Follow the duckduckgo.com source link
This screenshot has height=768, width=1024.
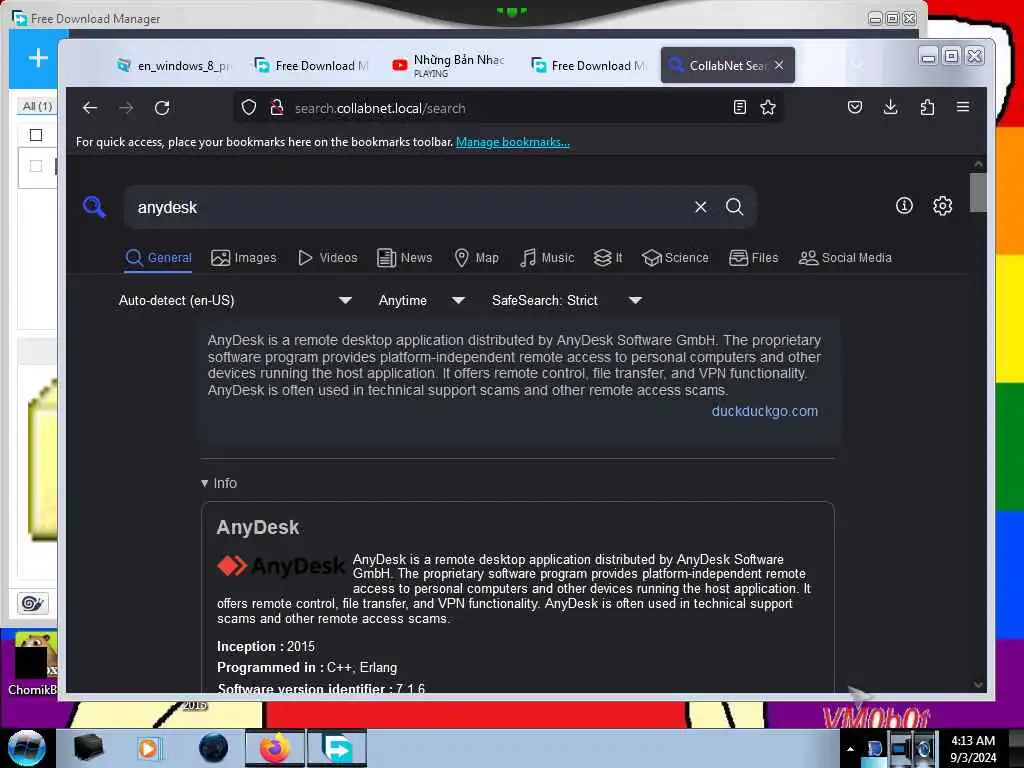pos(765,411)
